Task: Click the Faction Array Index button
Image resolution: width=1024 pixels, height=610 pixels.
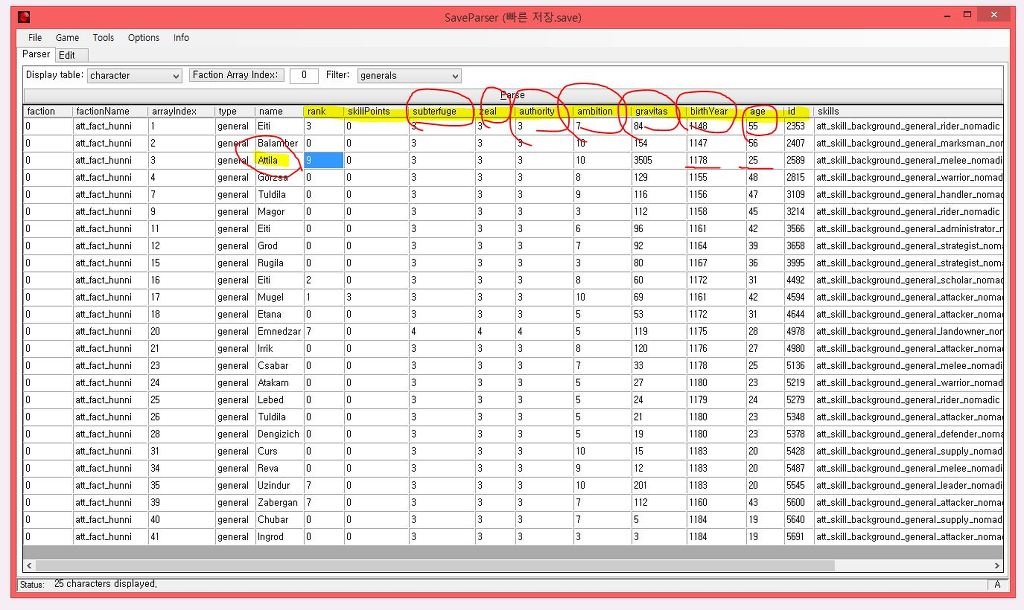Action: click(235, 75)
